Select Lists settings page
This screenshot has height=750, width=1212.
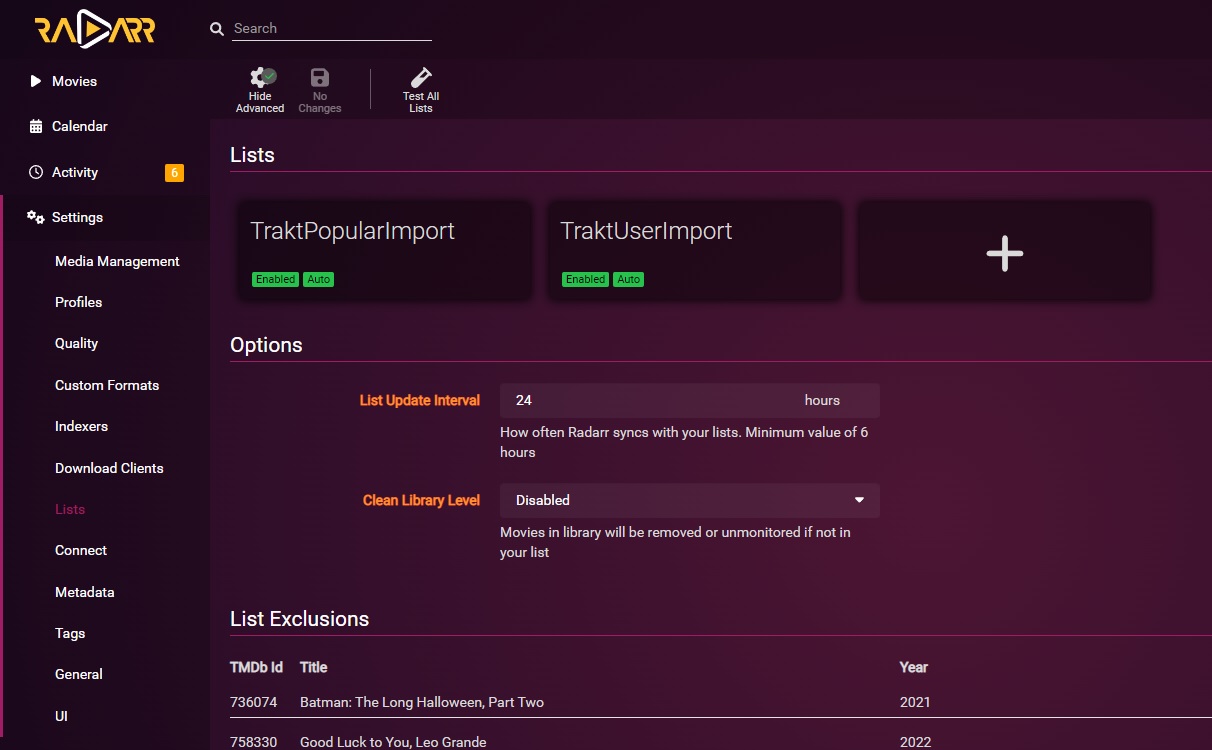(x=70, y=509)
